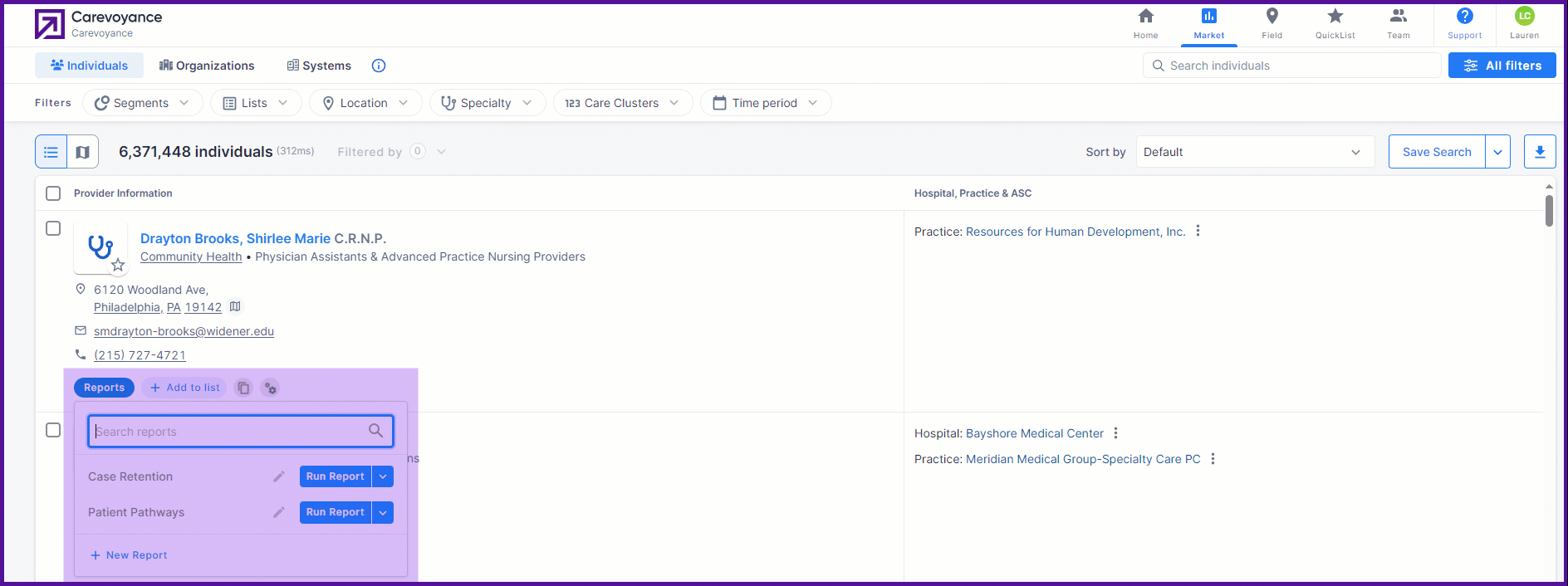Screen dimensions: 1568x586
Task: Click the gears icon beside copy icon
Action: (x=270, y=388)
